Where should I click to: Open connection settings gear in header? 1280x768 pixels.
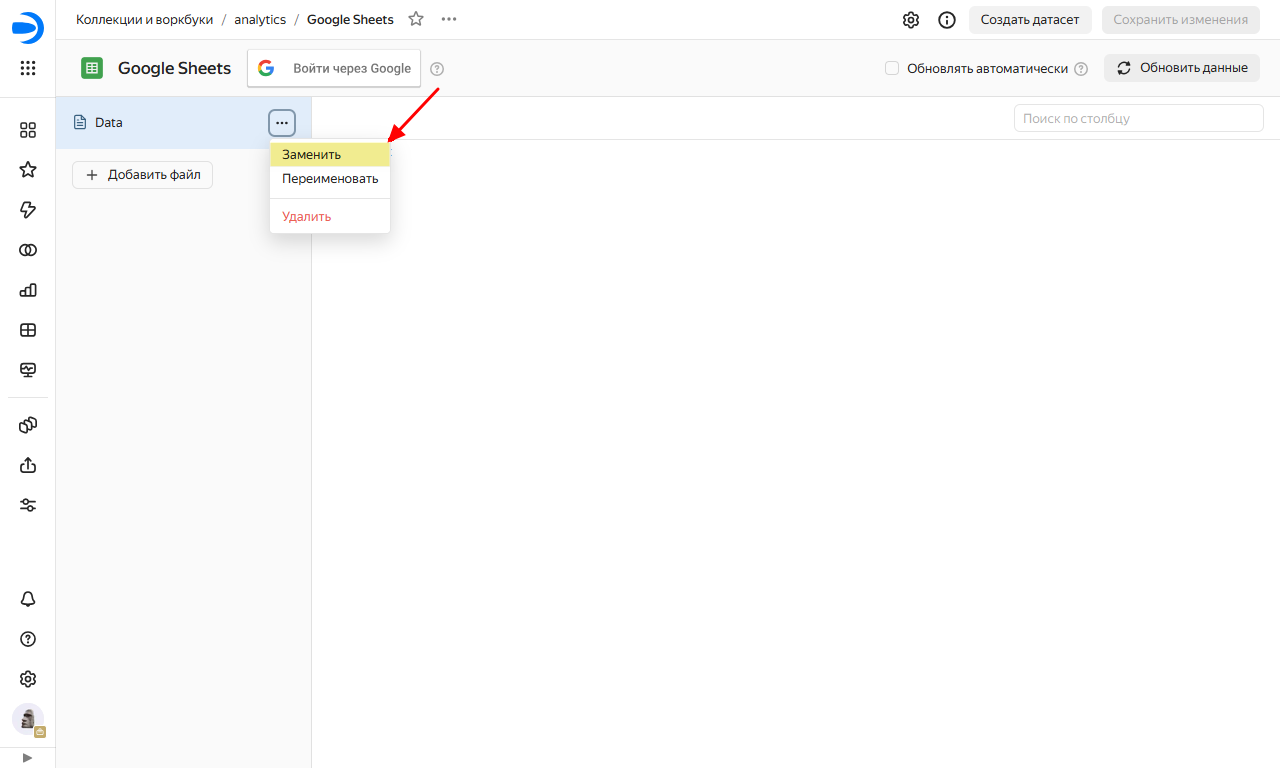[911, 20]
